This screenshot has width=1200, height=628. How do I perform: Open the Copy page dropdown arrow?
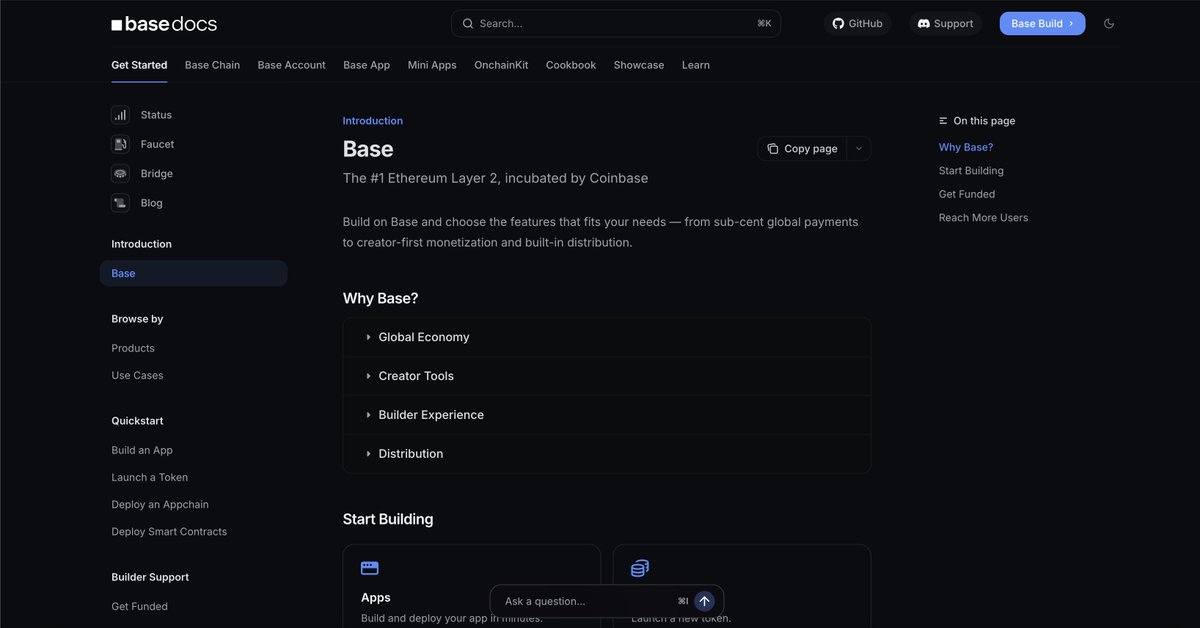pyautogui.click(x=859, y=149)
